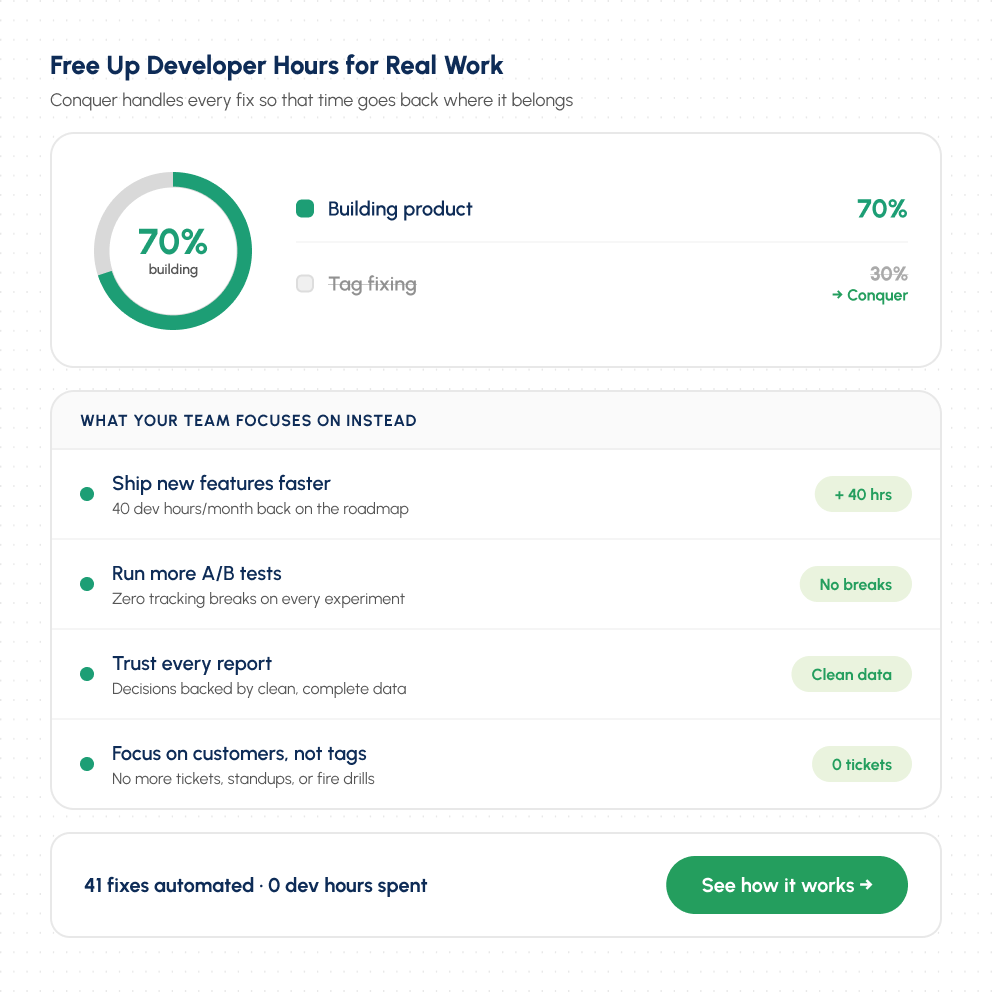Click the 70% building donut chart
The image size is (992, 992).
[173, 251]
